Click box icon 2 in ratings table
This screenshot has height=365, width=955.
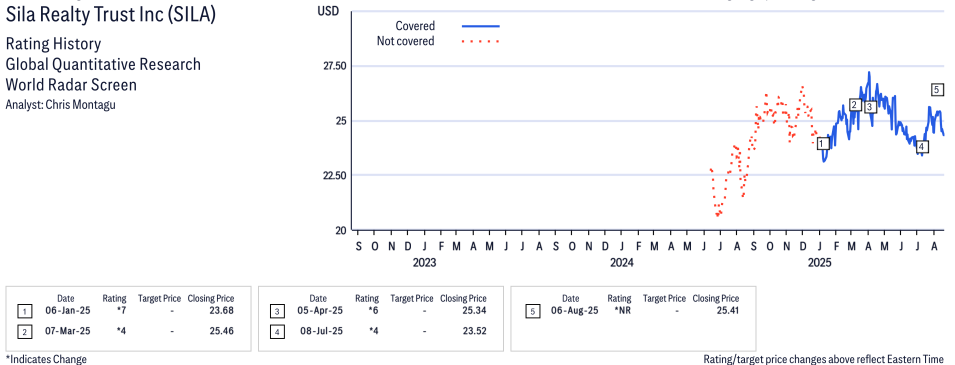[25, 331]
